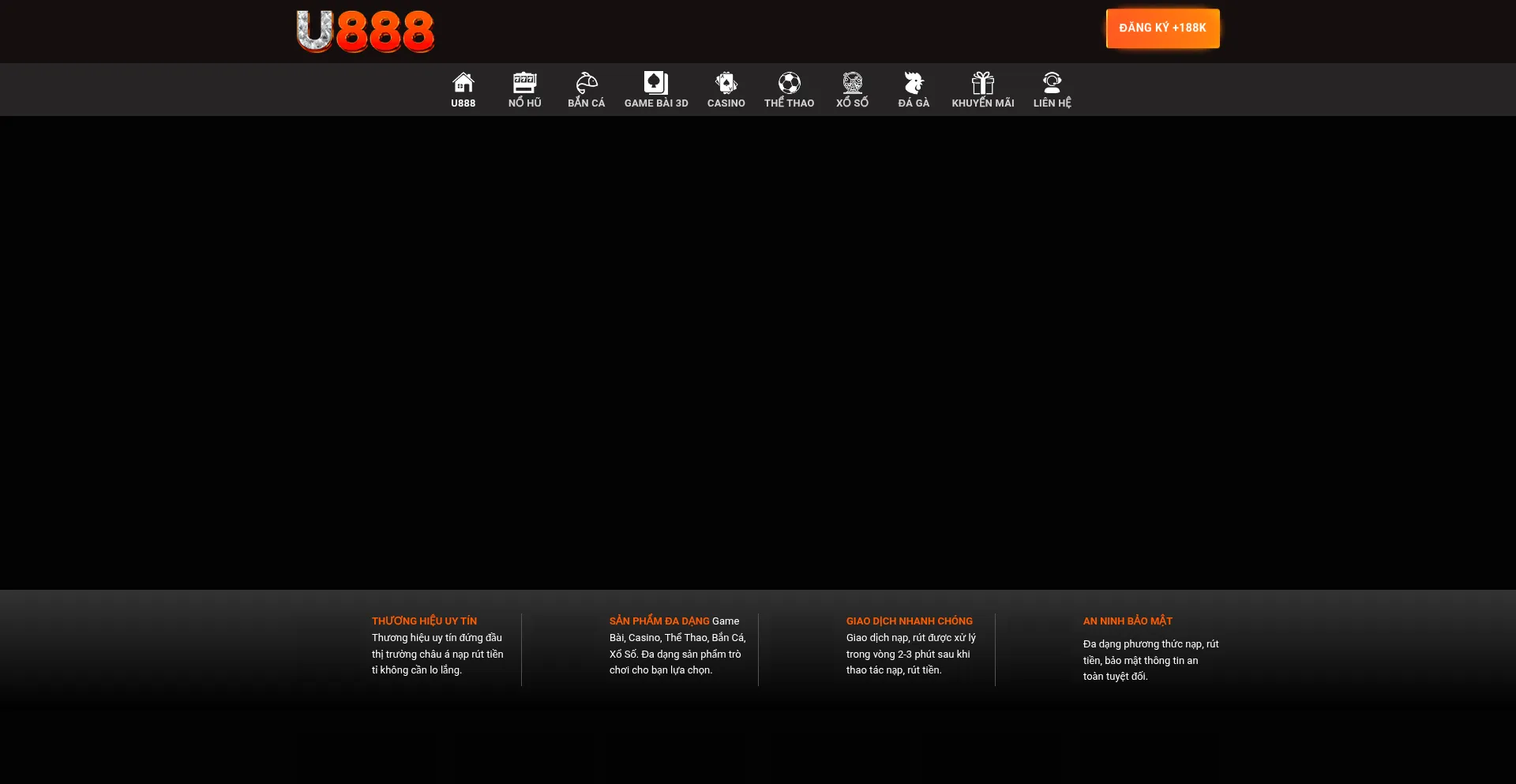Select the fish Bắn Cá icon
This screenshot has width=1516, height=784.
click(586, 82)
